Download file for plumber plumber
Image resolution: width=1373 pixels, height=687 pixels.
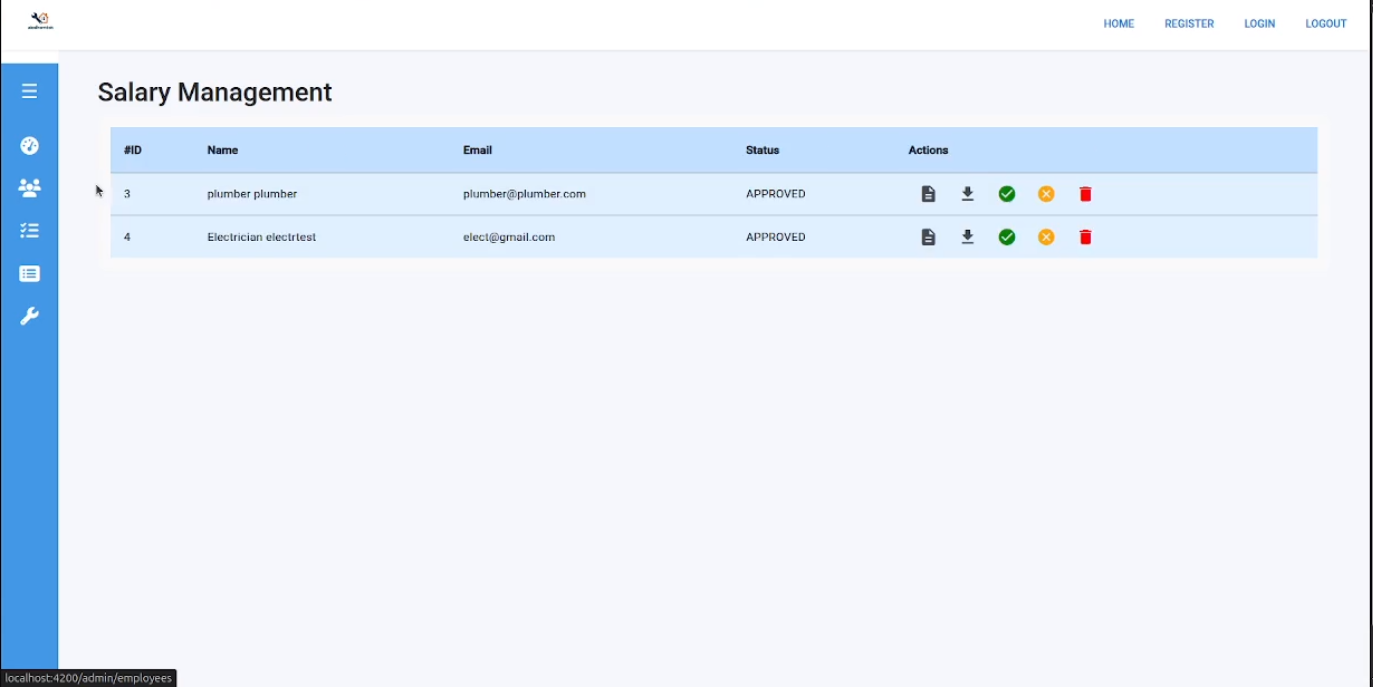(x=967, y=194)
